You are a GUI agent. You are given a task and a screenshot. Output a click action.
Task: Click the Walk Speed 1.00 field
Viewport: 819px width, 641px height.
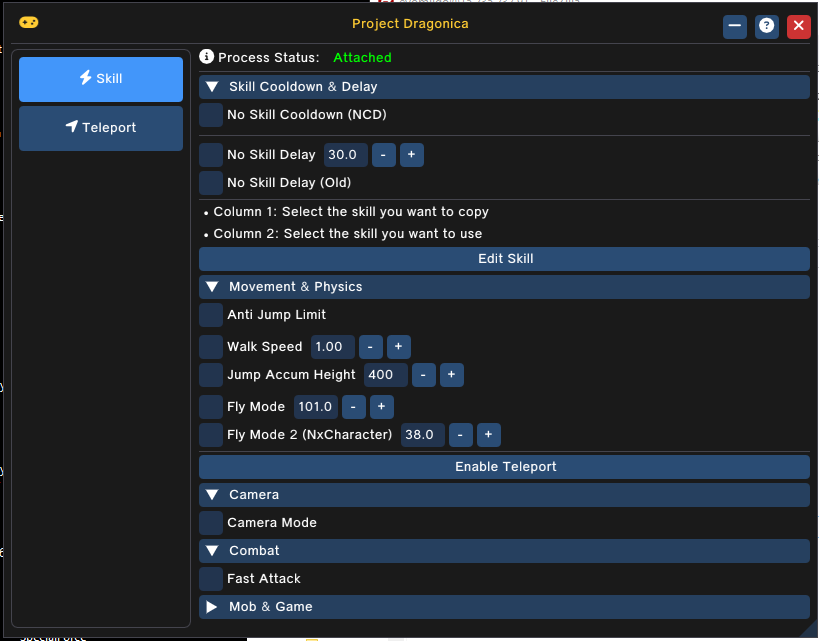(x=333, y=347)
